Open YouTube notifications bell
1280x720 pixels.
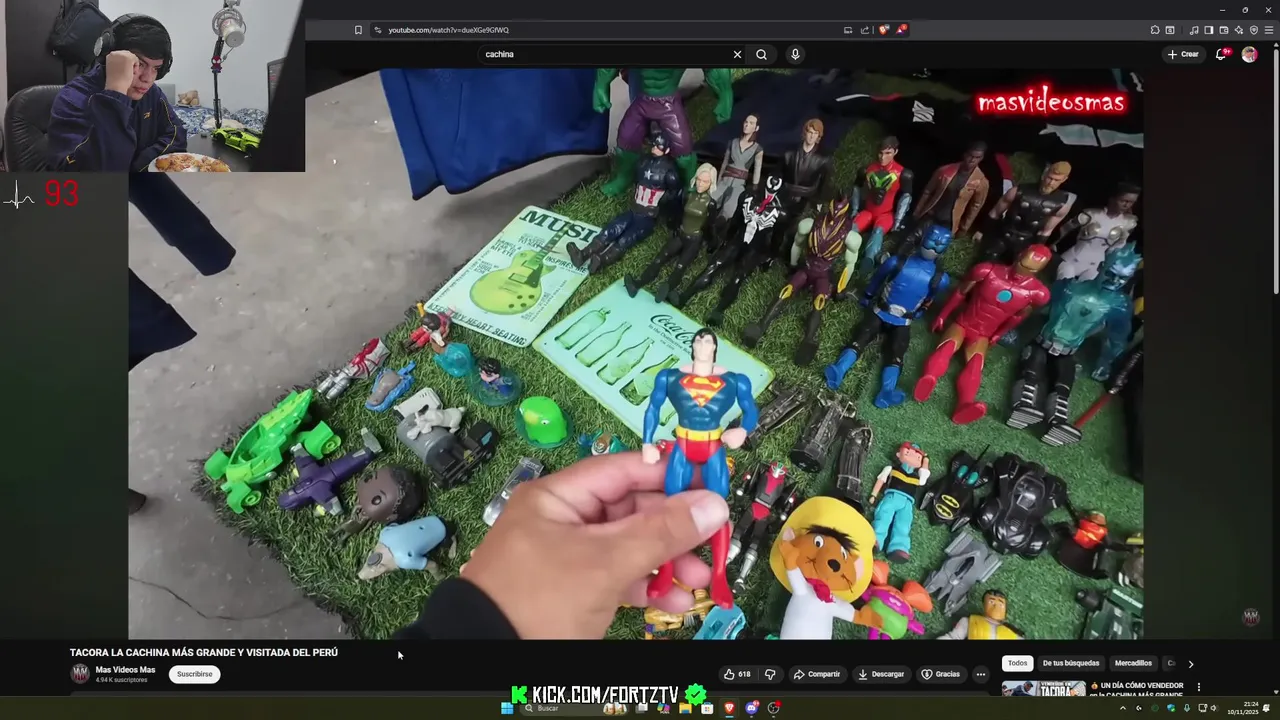pos(1221,54)
